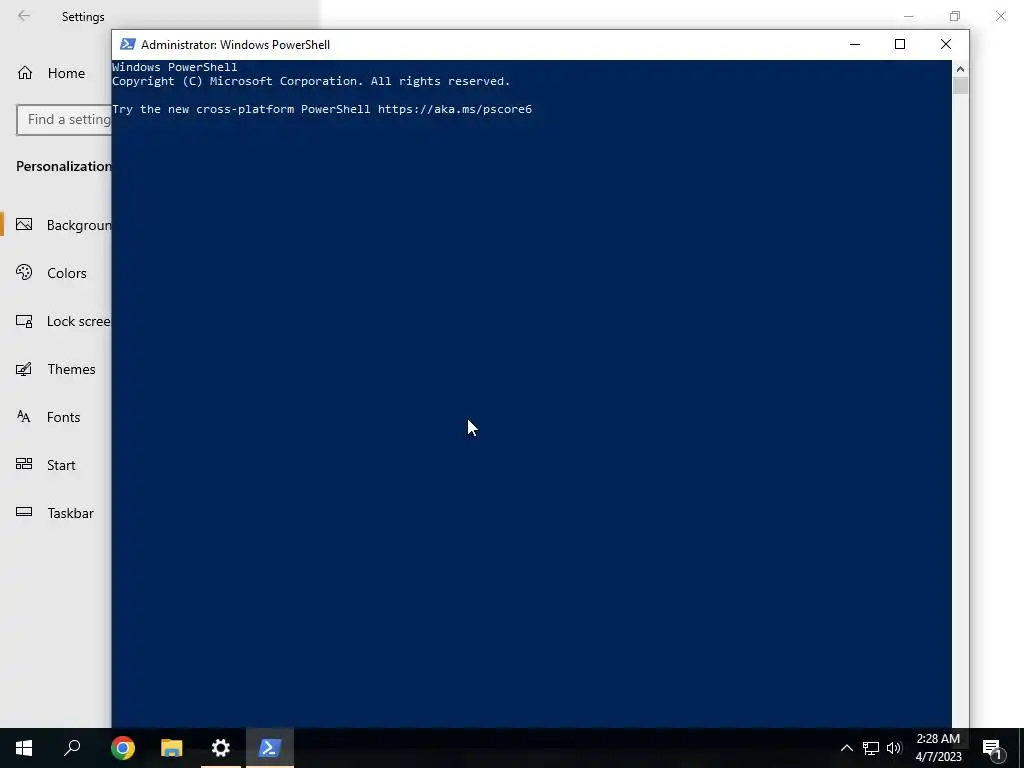Image resolution: width=1024 pixels, height=768 pixels.
Task: Open the Action Center notifications icon
Action: 993,748
